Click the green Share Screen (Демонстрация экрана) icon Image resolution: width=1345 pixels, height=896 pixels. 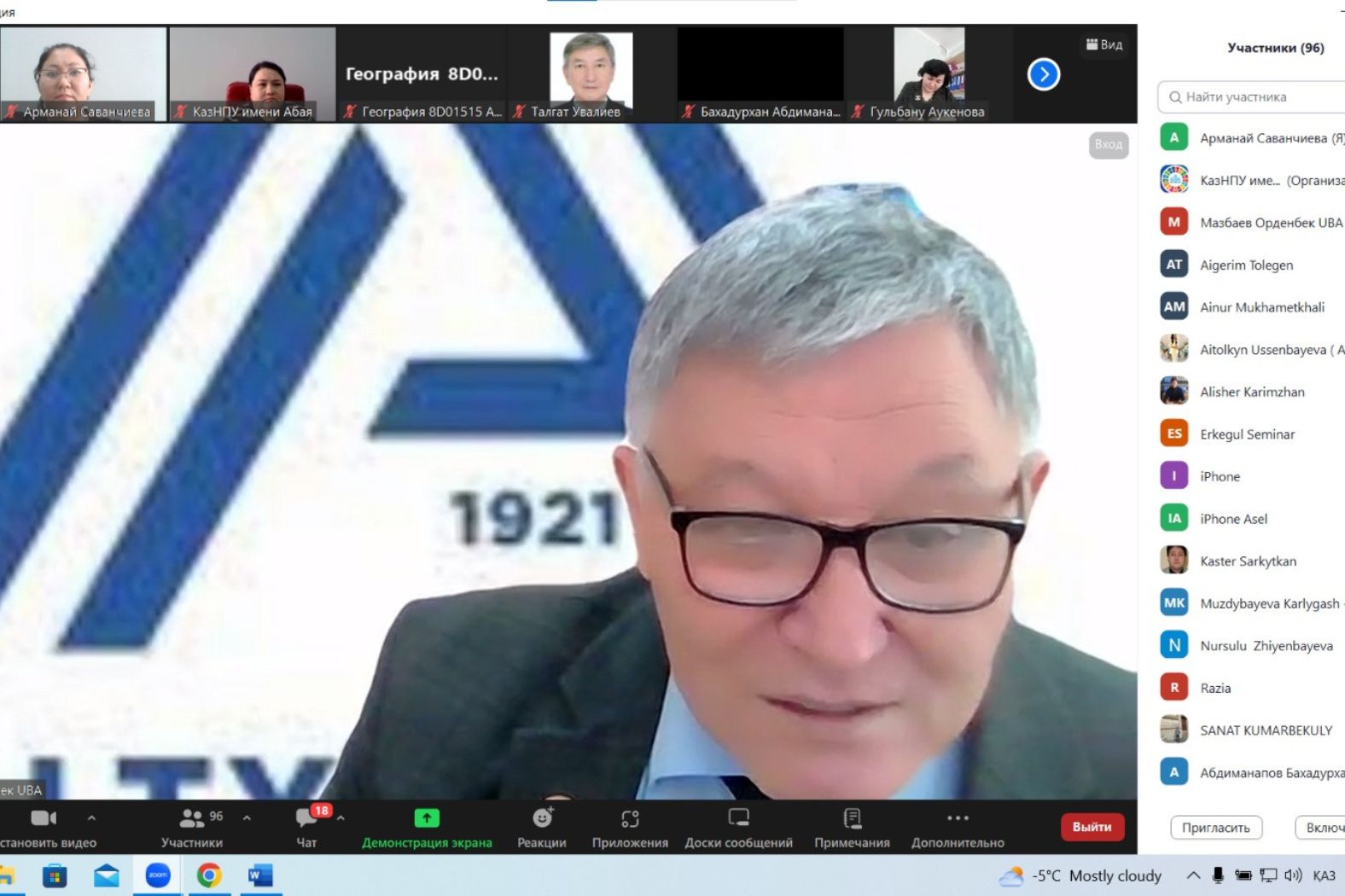pos(427,818)
